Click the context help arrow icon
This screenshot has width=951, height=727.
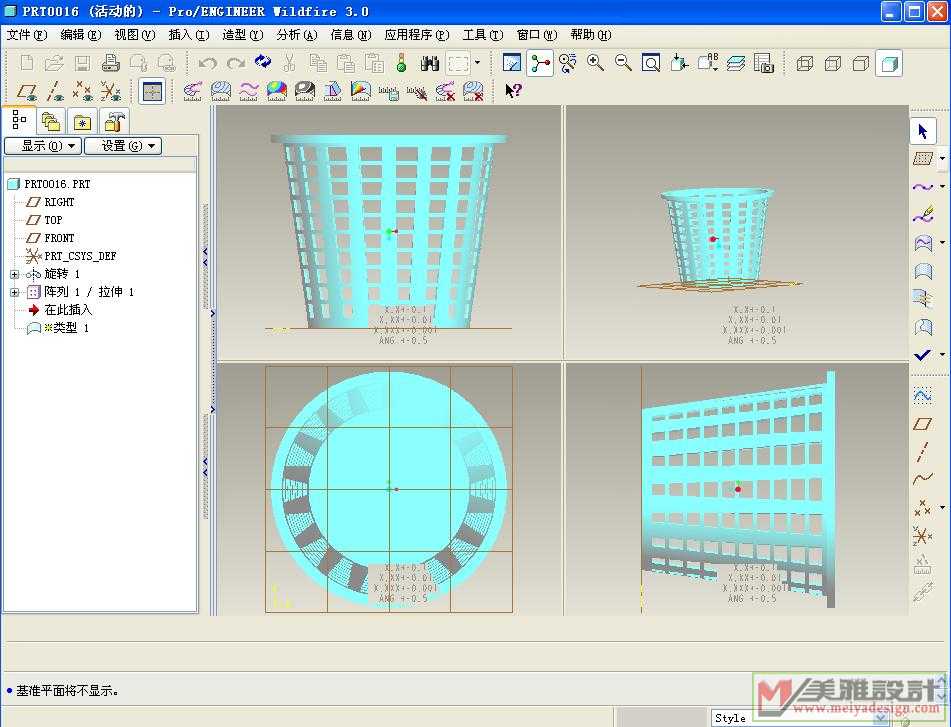[513, 91]
